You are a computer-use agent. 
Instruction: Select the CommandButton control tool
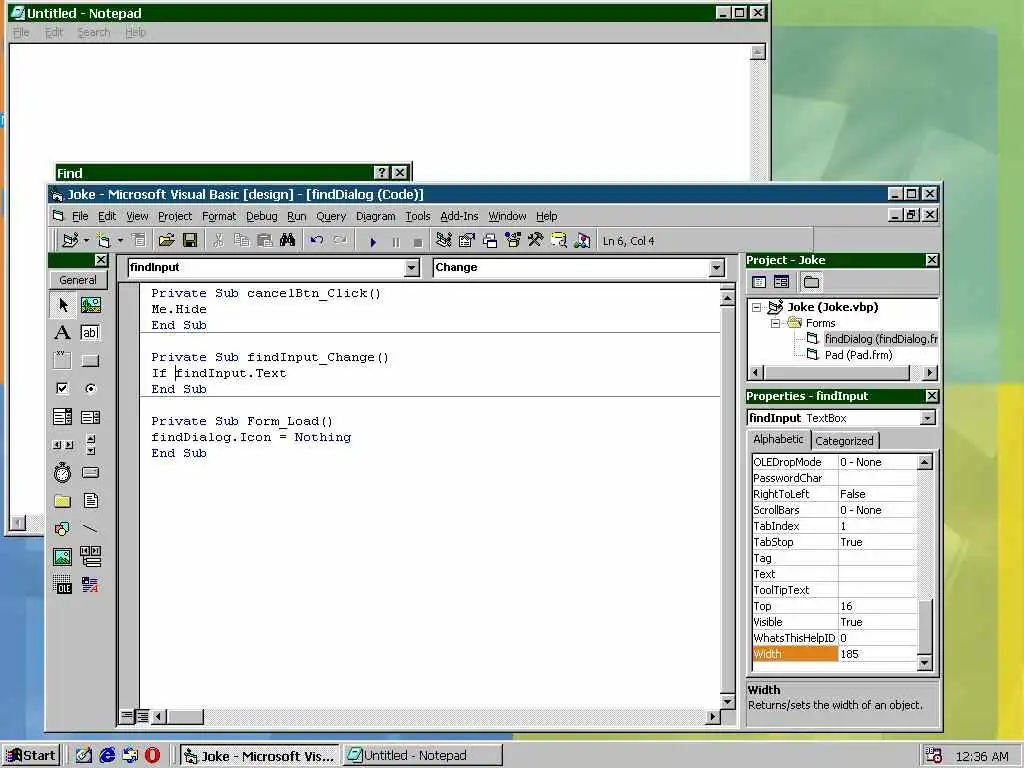click(91, 360)
